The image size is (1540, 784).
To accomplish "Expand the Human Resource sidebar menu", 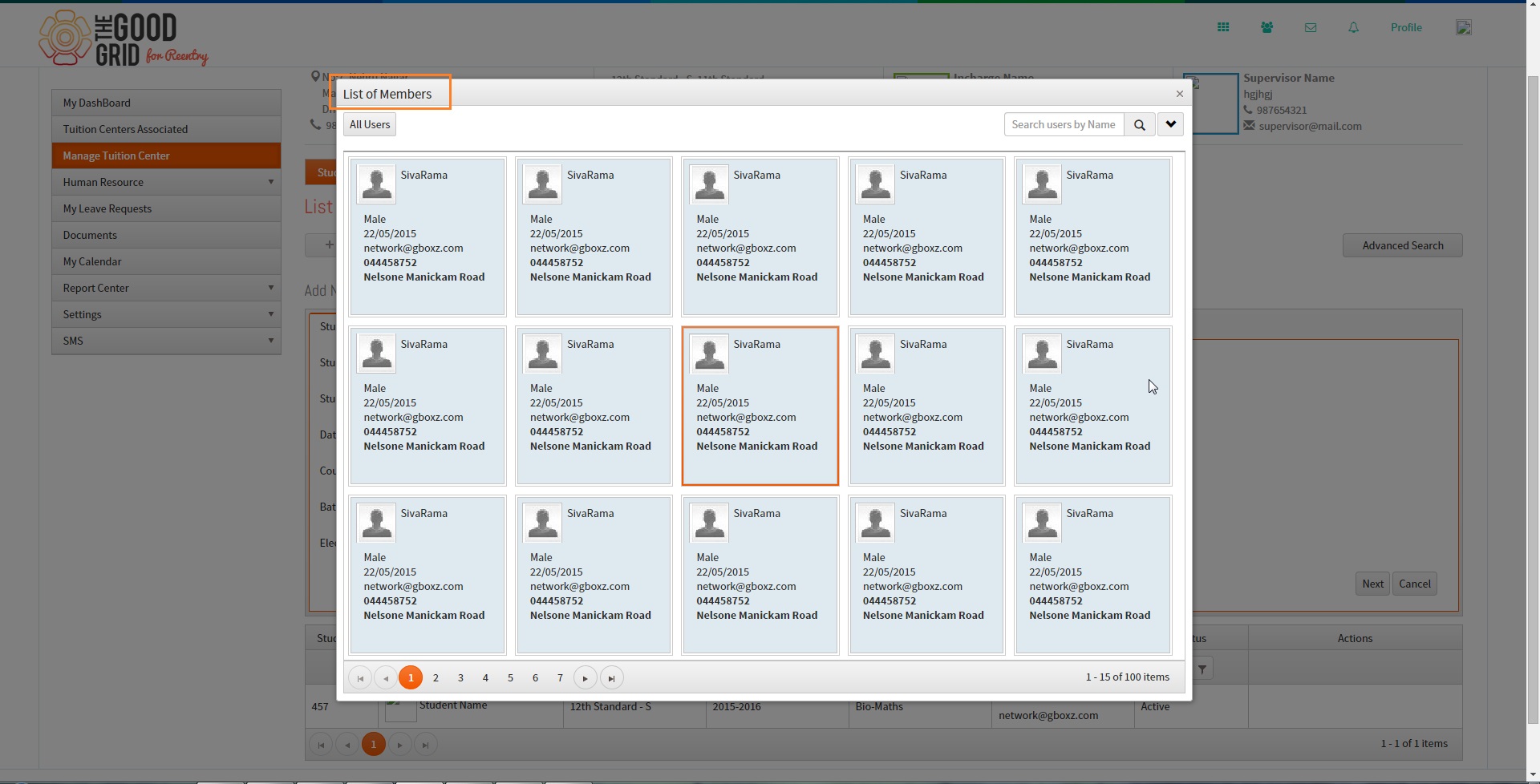I will [x=166, y=182].
